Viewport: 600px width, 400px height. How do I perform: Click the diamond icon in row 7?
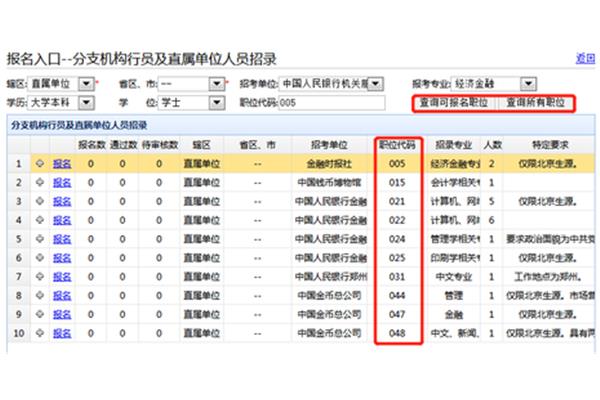coord(40,276)
